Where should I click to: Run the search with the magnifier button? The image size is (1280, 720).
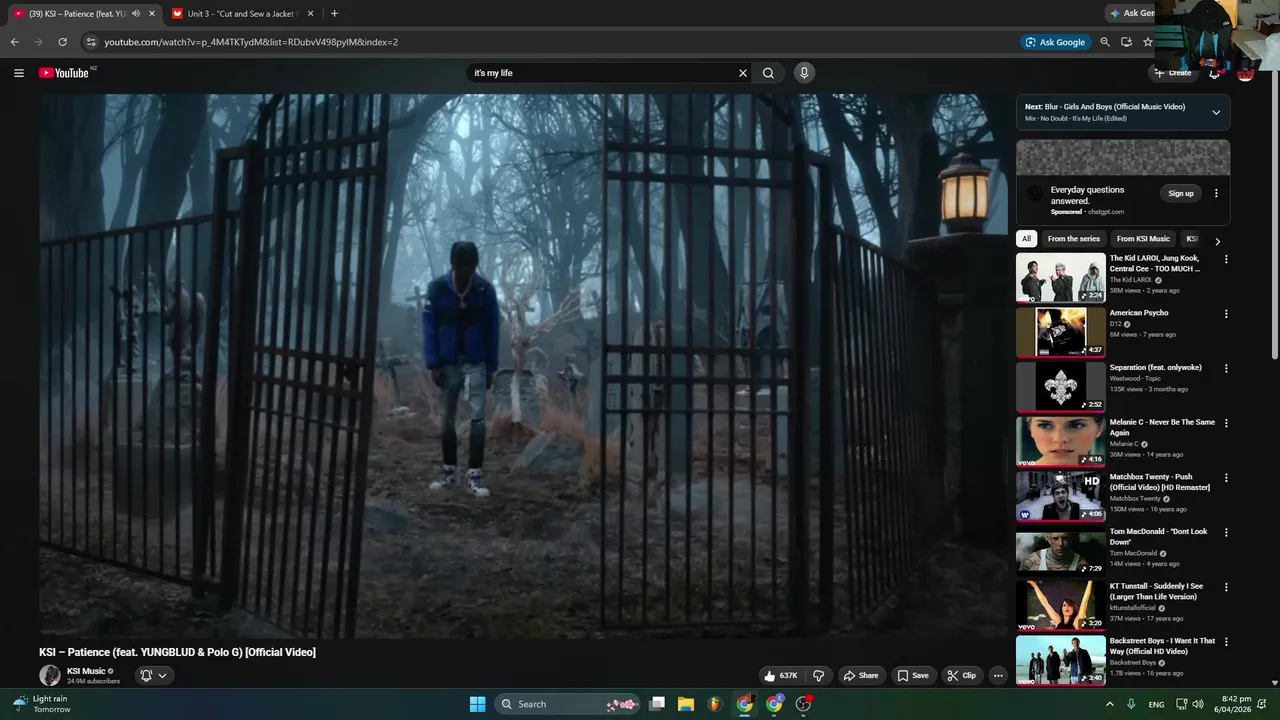coord(768,73)
